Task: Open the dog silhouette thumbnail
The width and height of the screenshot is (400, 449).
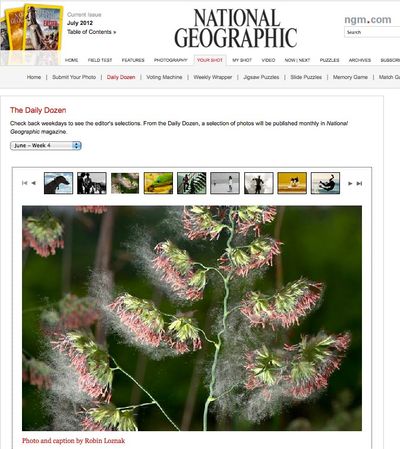Action: click(58, 183)
